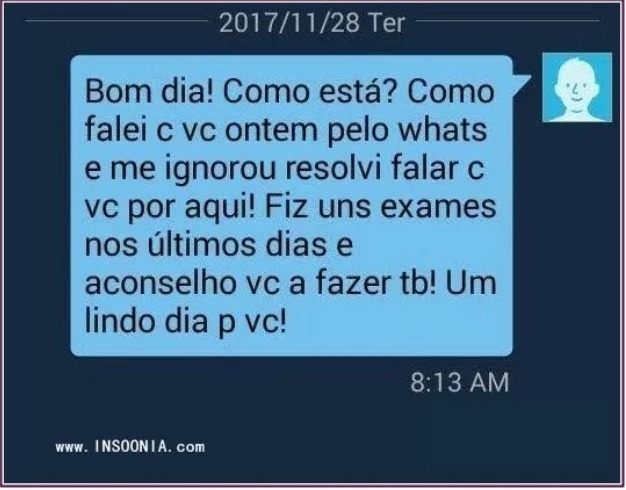Click the speech bubble's tail pointer

[x=521, y=82]
